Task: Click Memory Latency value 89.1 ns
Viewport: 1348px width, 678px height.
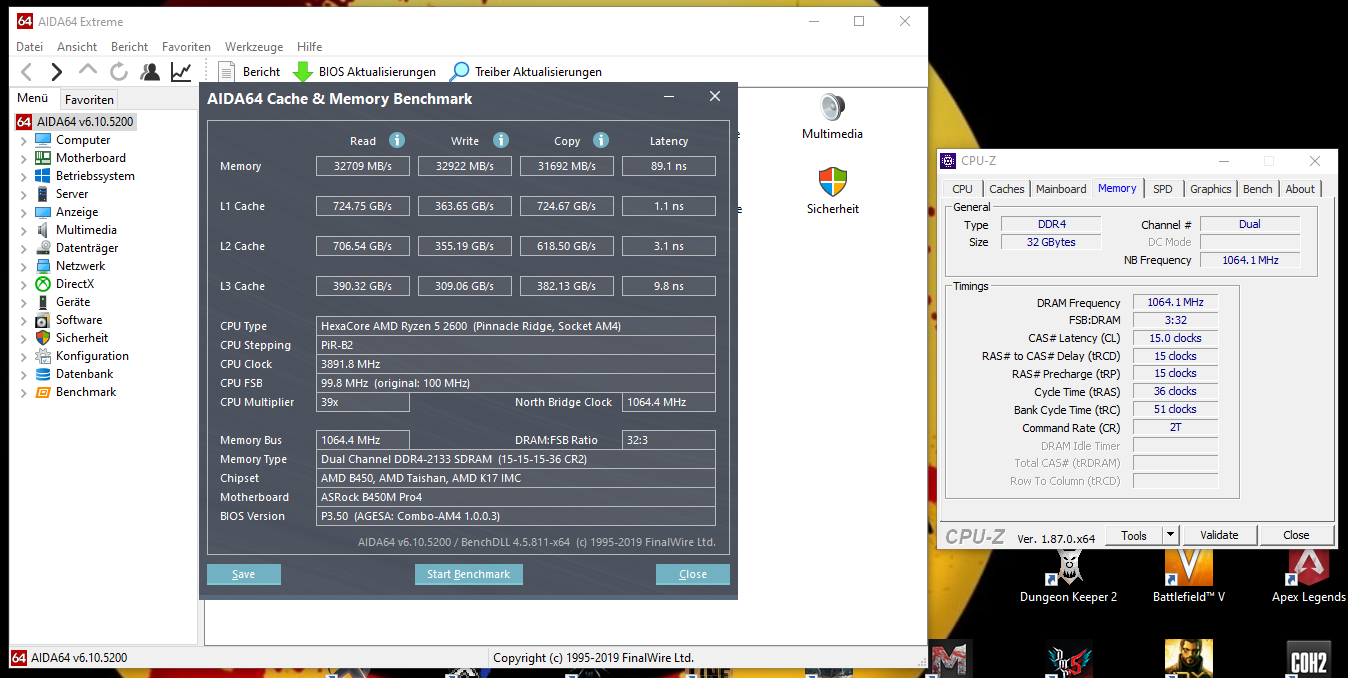Action: click(668, 166)
